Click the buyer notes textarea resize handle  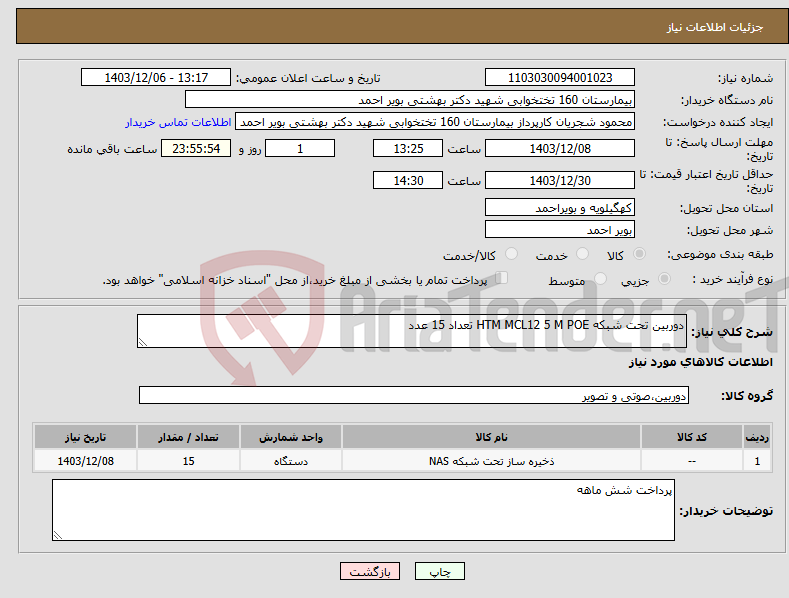tap(58, 535)
